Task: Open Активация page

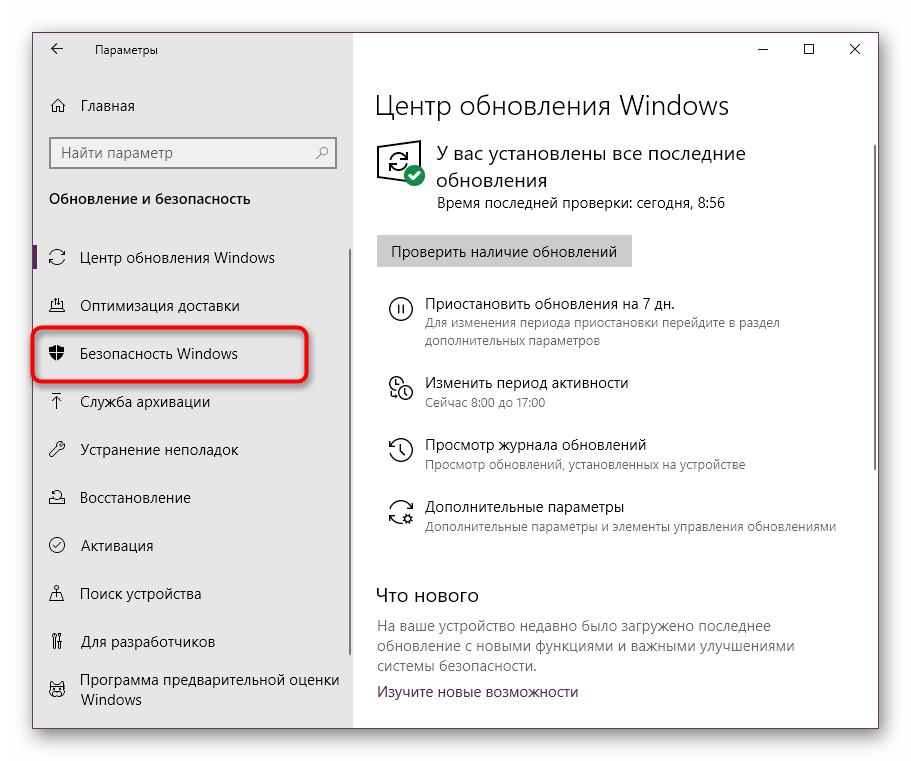Action: (117, 545)
